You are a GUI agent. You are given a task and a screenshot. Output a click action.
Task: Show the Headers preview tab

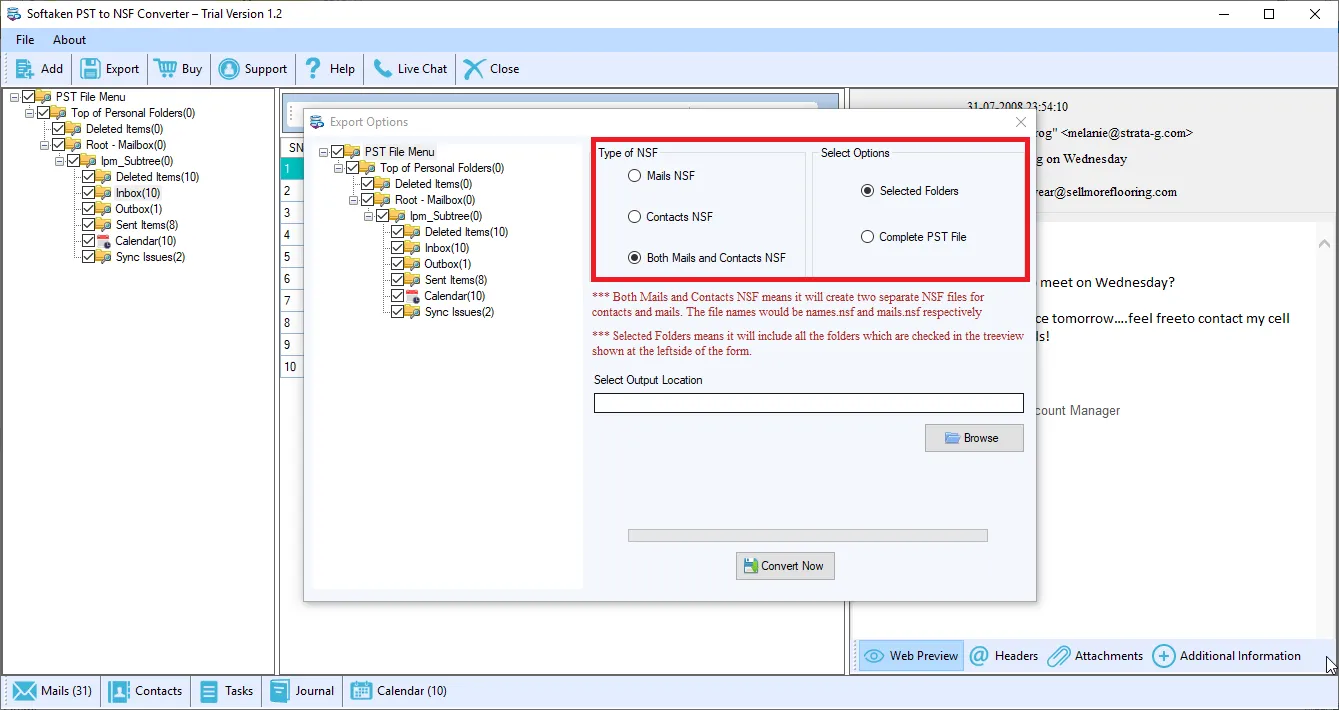point(1004,656)
